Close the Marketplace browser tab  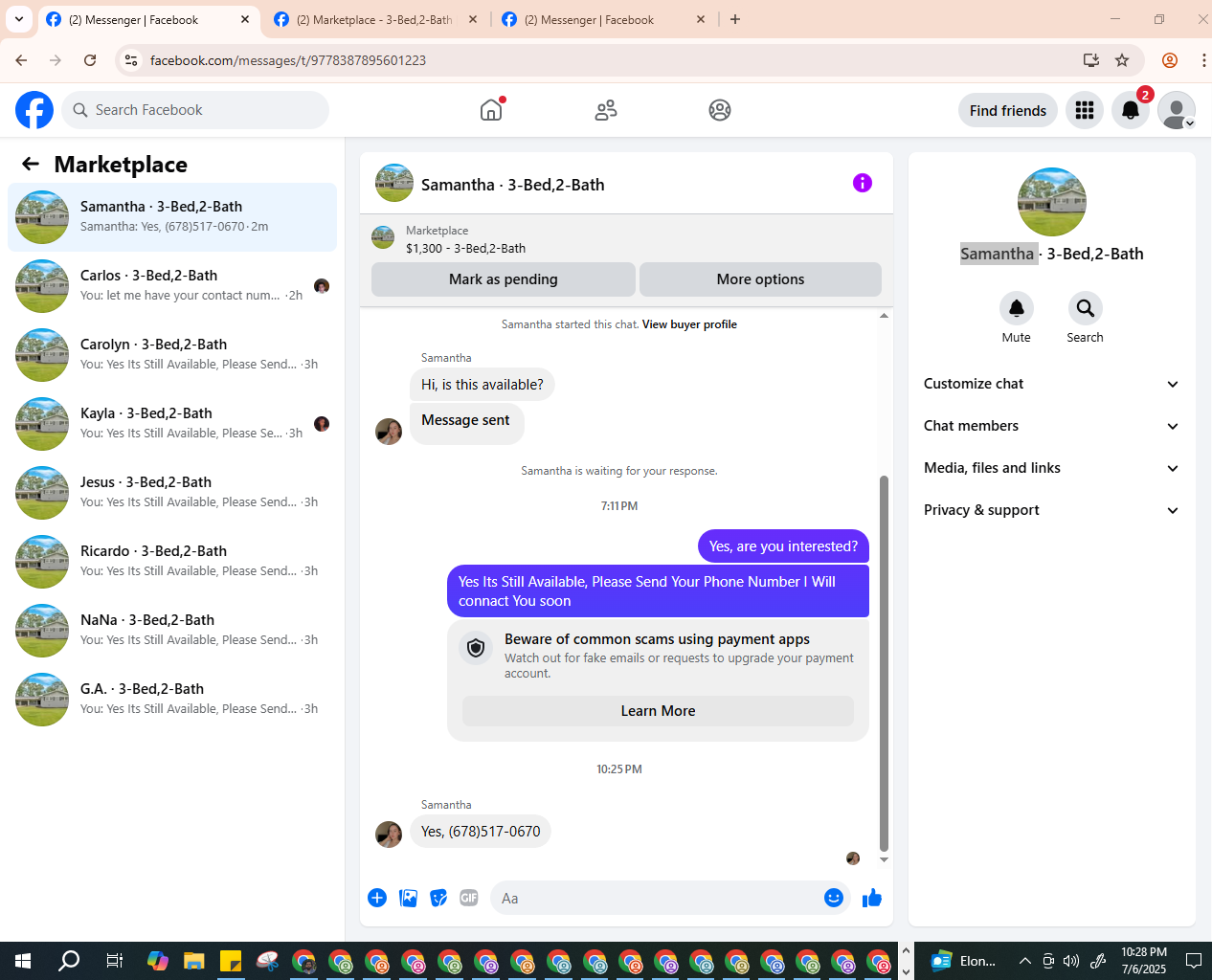click(x=473, y=19)
